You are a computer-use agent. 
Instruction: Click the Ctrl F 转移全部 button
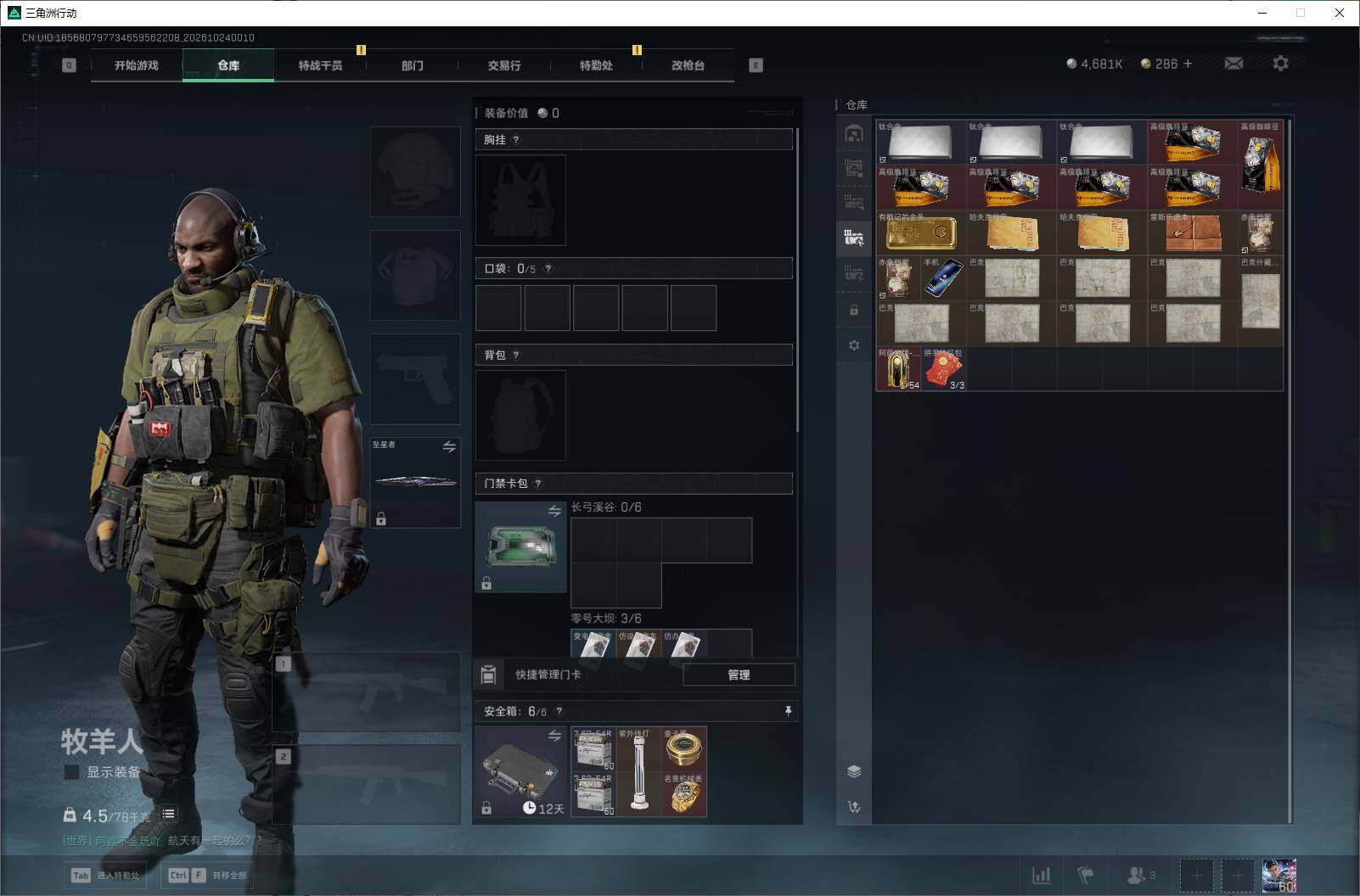[x=207, y=875]
